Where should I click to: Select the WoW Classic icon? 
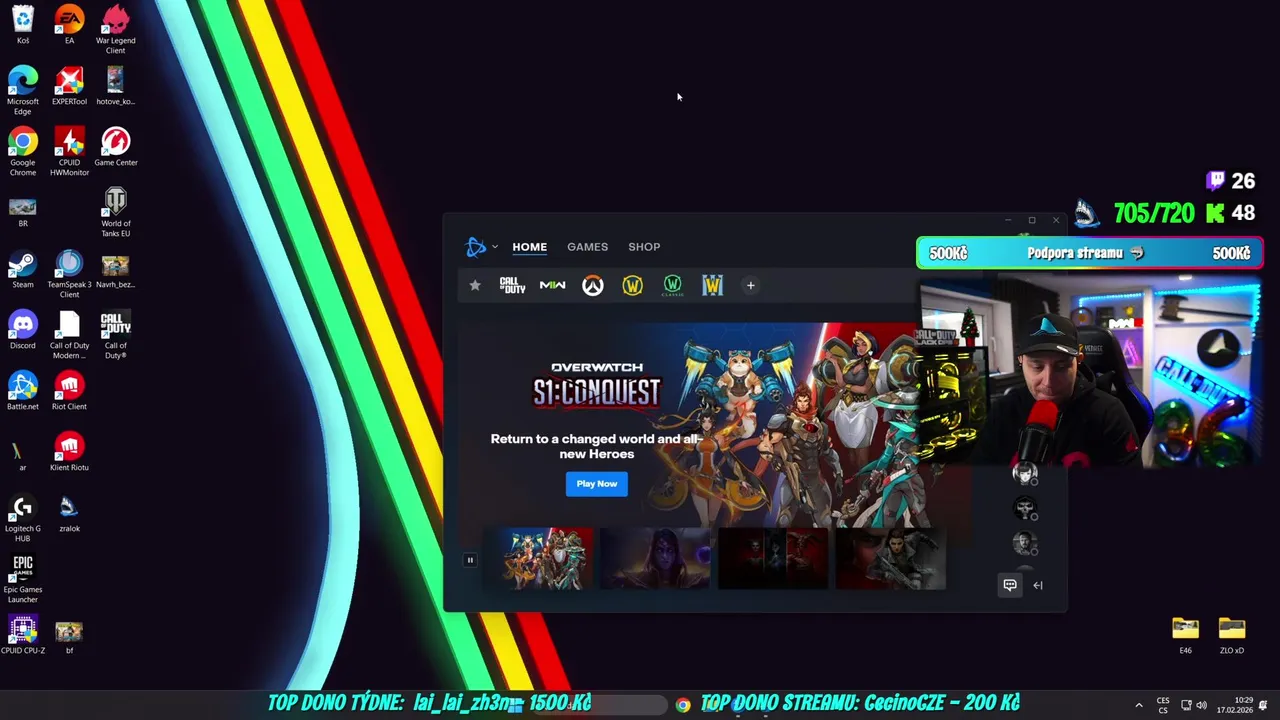point(672,286)
